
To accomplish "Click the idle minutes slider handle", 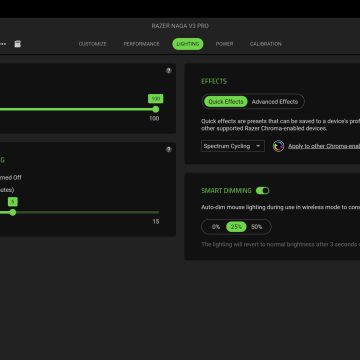I will (13, 212).
